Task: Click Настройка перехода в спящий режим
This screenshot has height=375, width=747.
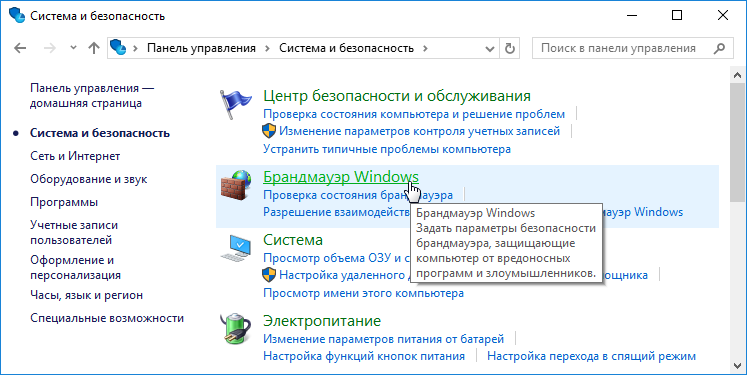Action: [591, 356]
